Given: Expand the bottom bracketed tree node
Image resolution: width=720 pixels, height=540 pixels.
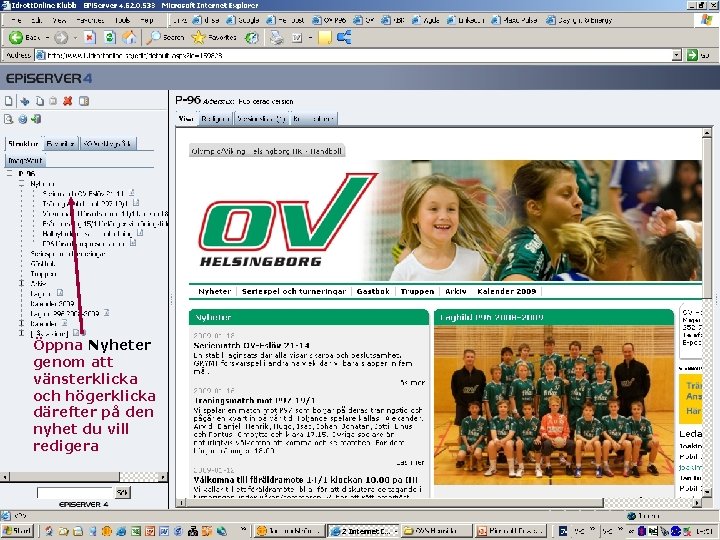Looking at the screenshot, I should click(x=21, y=333).
